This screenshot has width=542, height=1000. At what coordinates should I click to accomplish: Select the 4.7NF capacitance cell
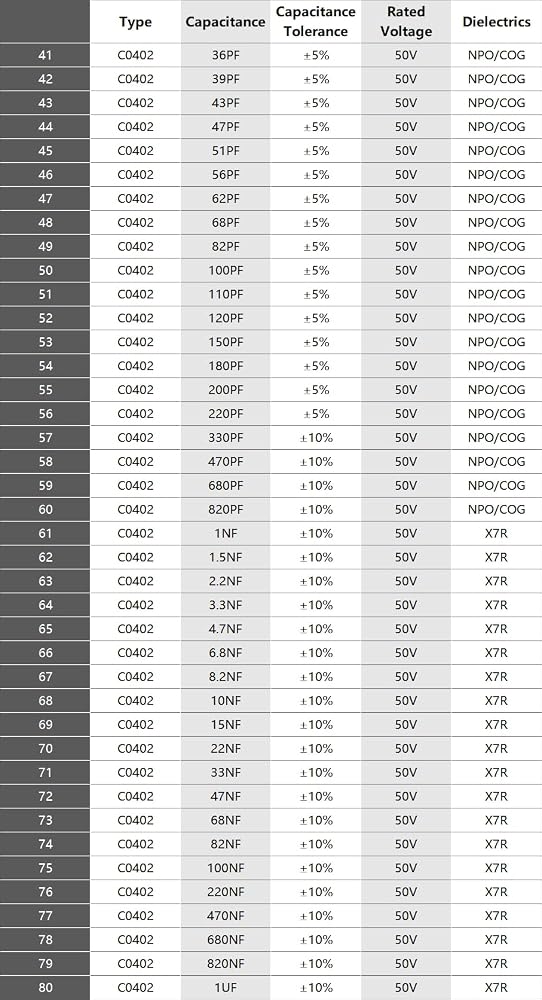click(226, 629)
